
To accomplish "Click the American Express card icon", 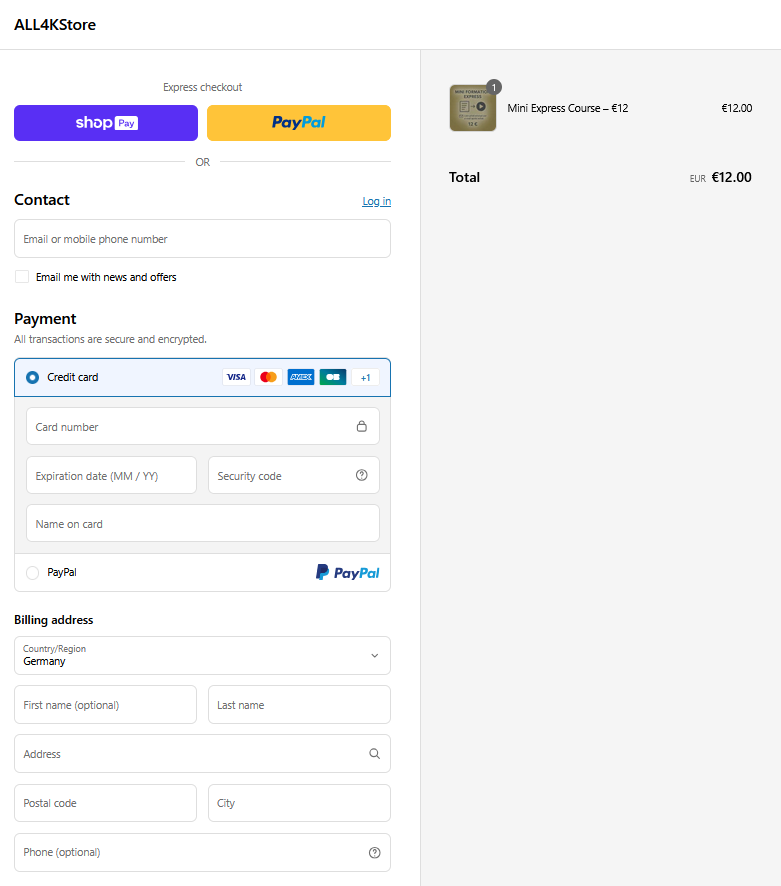I will pyautogui.click(x=301, y=377).
